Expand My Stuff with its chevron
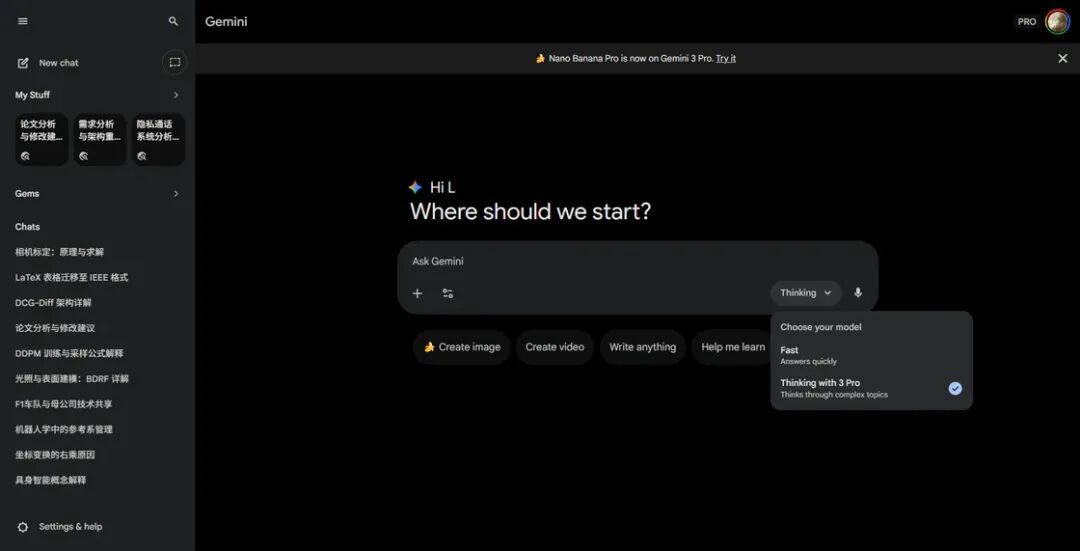Image resolution: width=1080 pixels, height=551 pixels. [x=176, y=95]
